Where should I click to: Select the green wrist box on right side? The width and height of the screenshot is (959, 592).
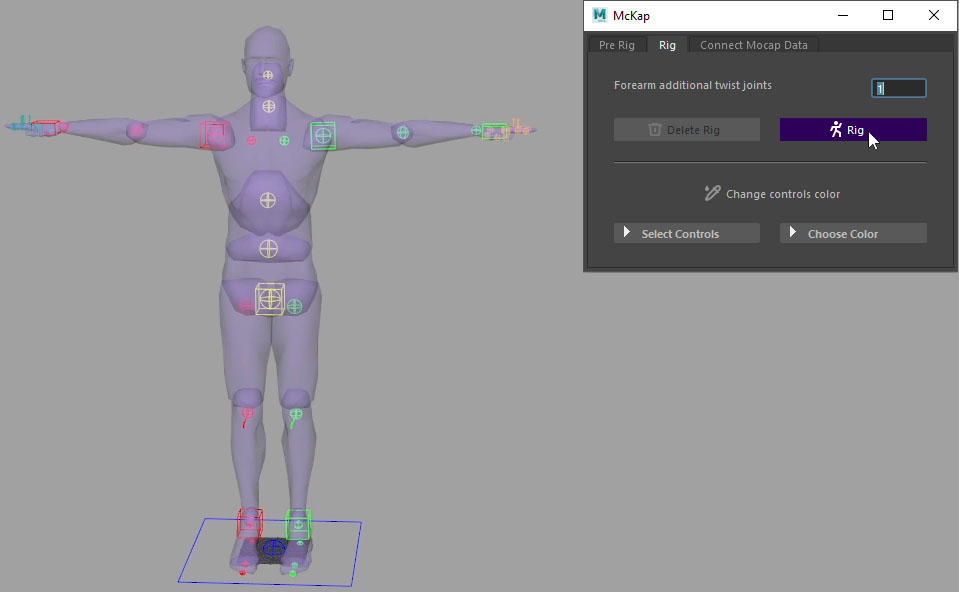[x=495, y=131]
